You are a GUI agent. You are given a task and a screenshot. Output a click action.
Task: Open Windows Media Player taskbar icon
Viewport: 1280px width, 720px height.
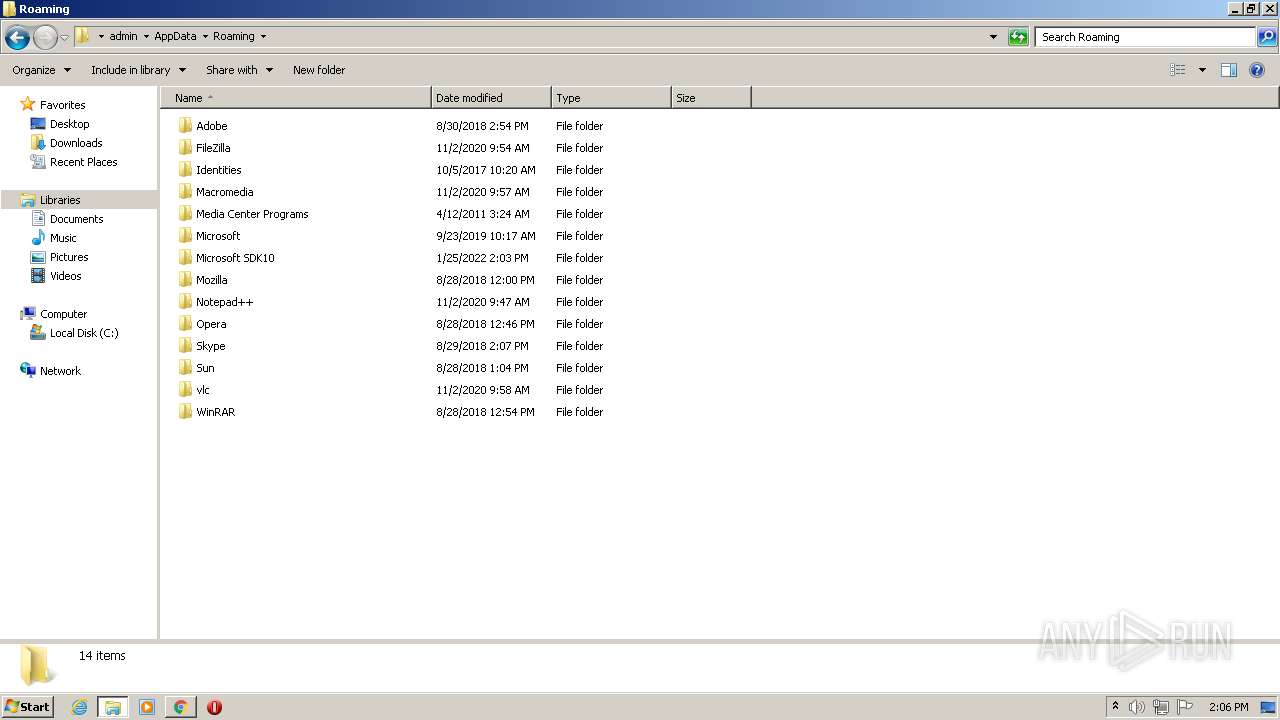(x=147, y=707)
